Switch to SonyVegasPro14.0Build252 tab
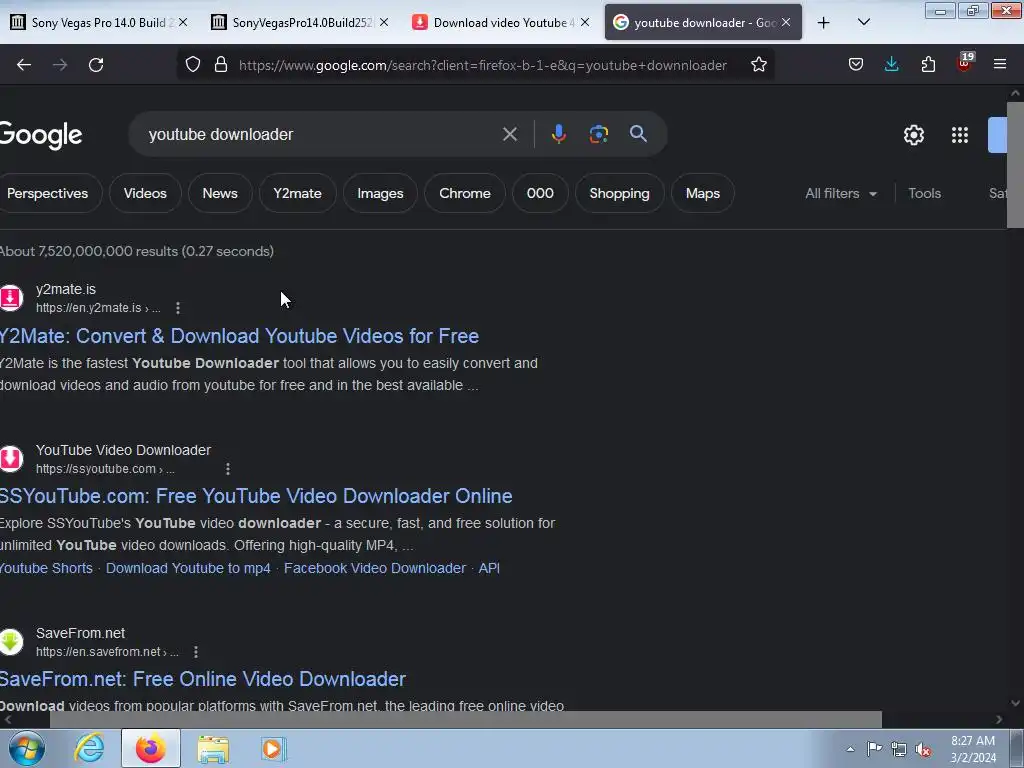The height and width of the screenshot is (768, 1024). pyautogui.click(x=299, y=22)
